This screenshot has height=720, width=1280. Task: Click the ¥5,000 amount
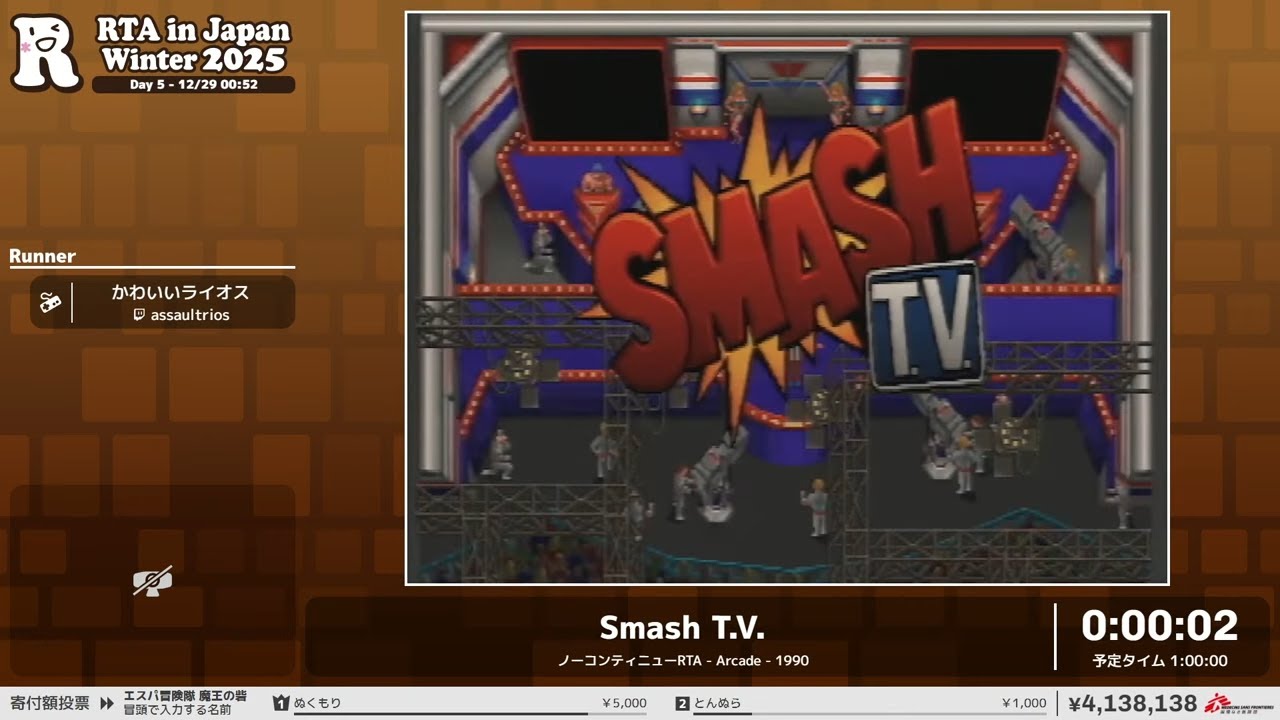[x=624, y=703]
